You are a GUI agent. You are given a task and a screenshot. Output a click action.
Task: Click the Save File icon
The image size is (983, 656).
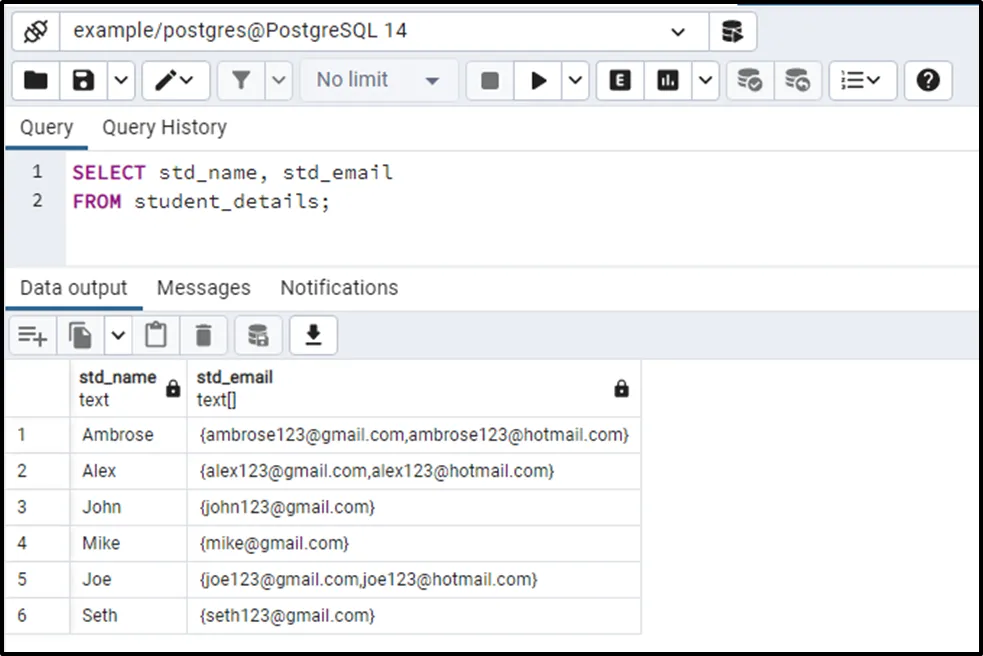[x=84, y=81]
